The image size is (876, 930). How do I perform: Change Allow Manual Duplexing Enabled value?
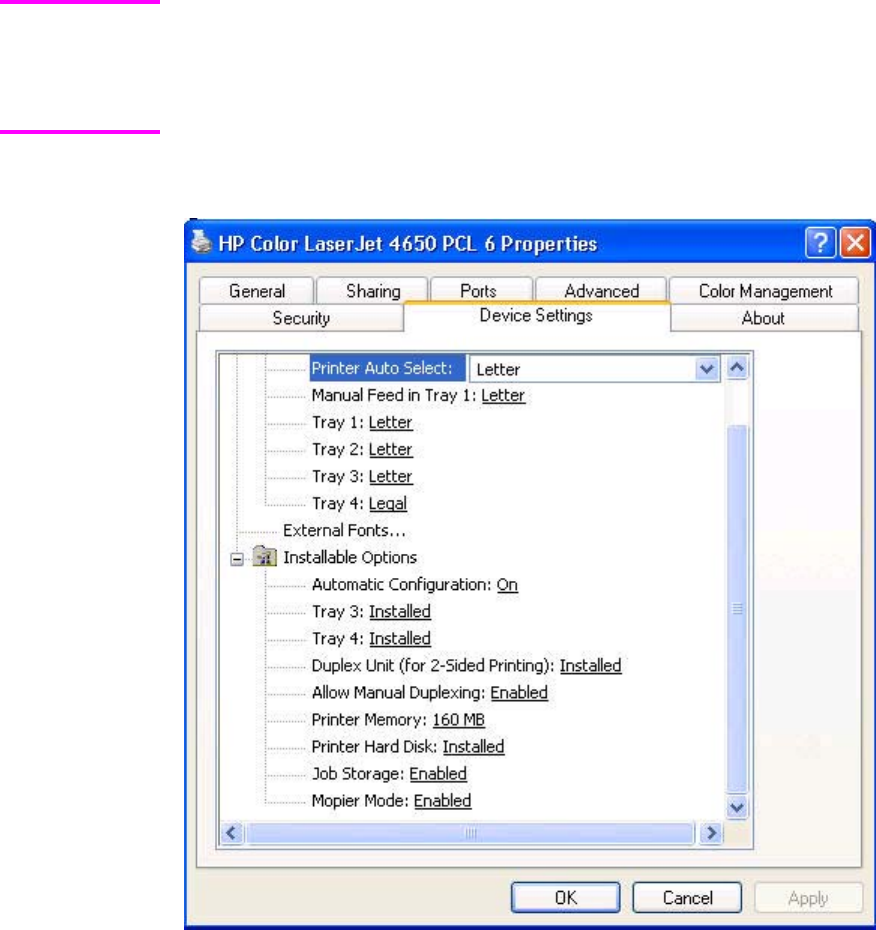point(519,693)
